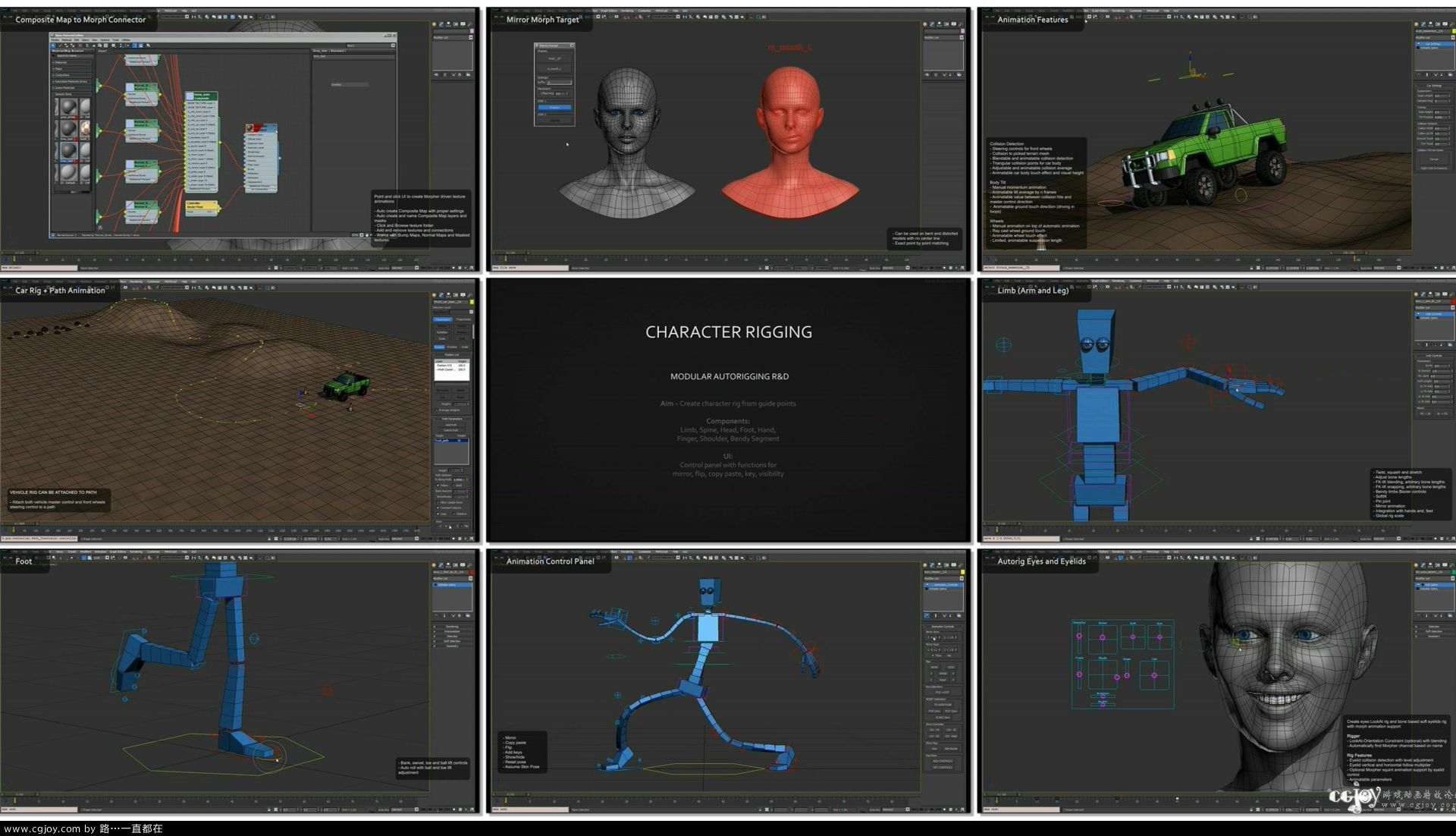
Task: Open Material menu in Slate Material Editor
Action: tap(67, 40)
